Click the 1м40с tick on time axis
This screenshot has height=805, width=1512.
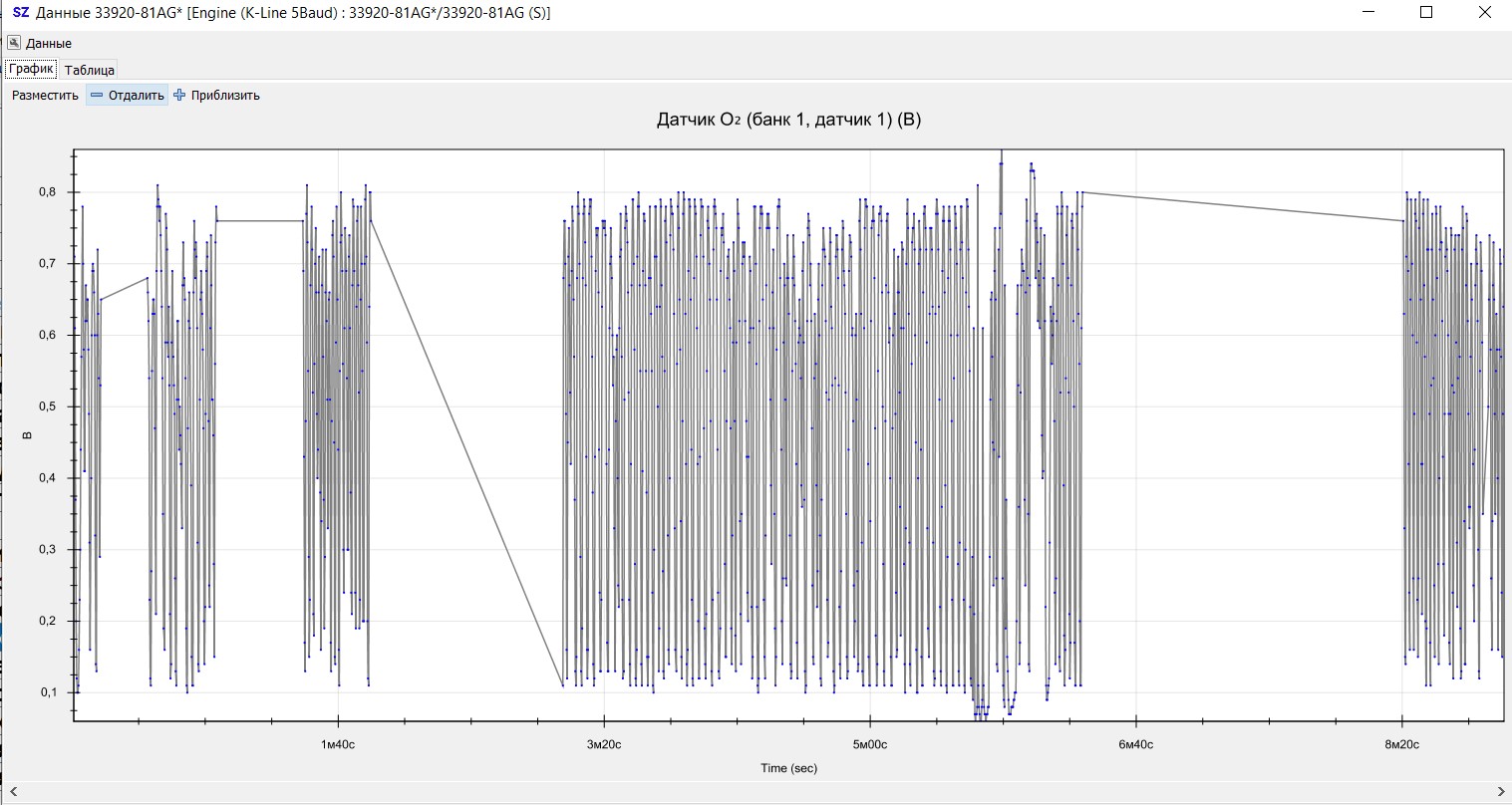pos(338,744)
